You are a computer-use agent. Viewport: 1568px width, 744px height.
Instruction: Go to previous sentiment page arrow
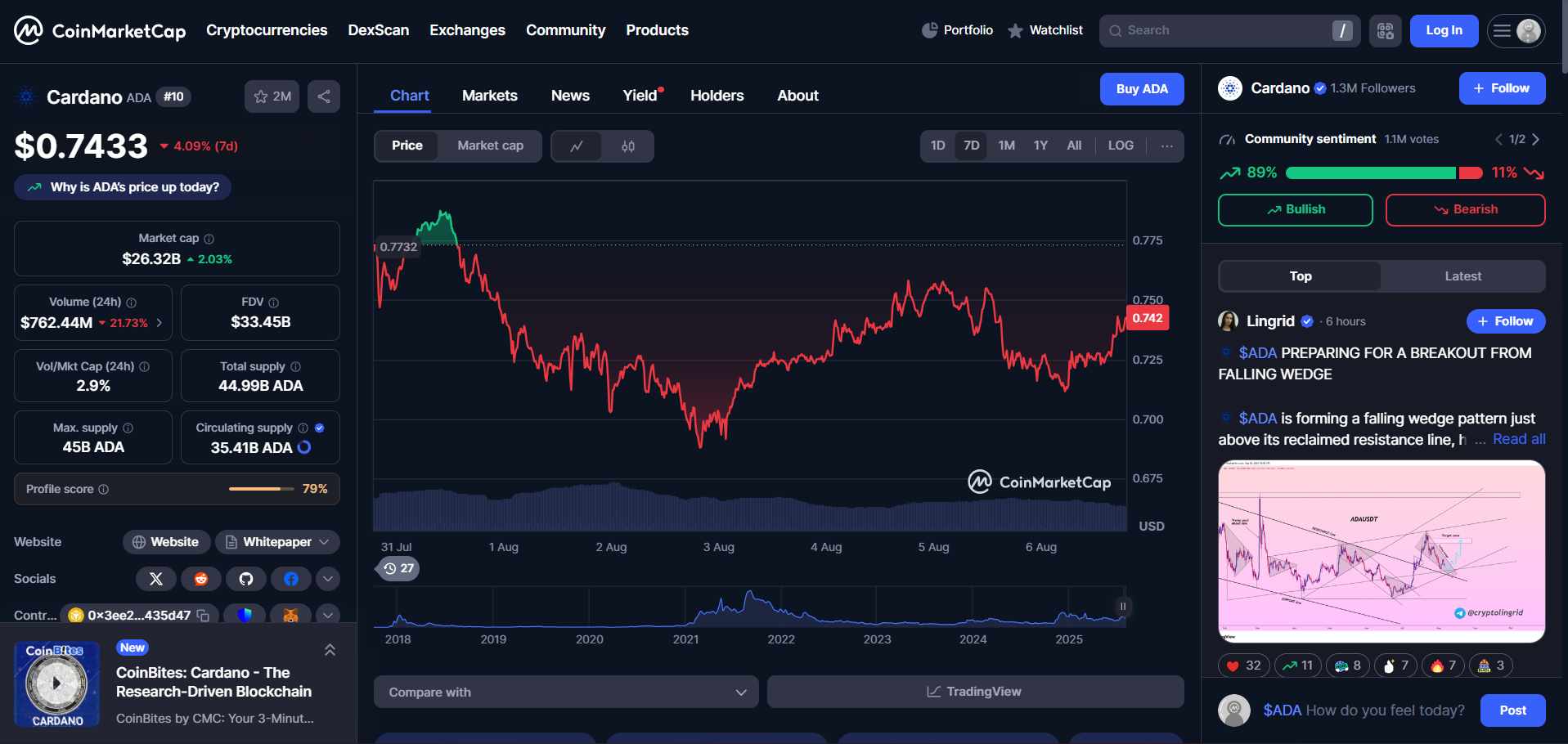[x=1498, y=140]
